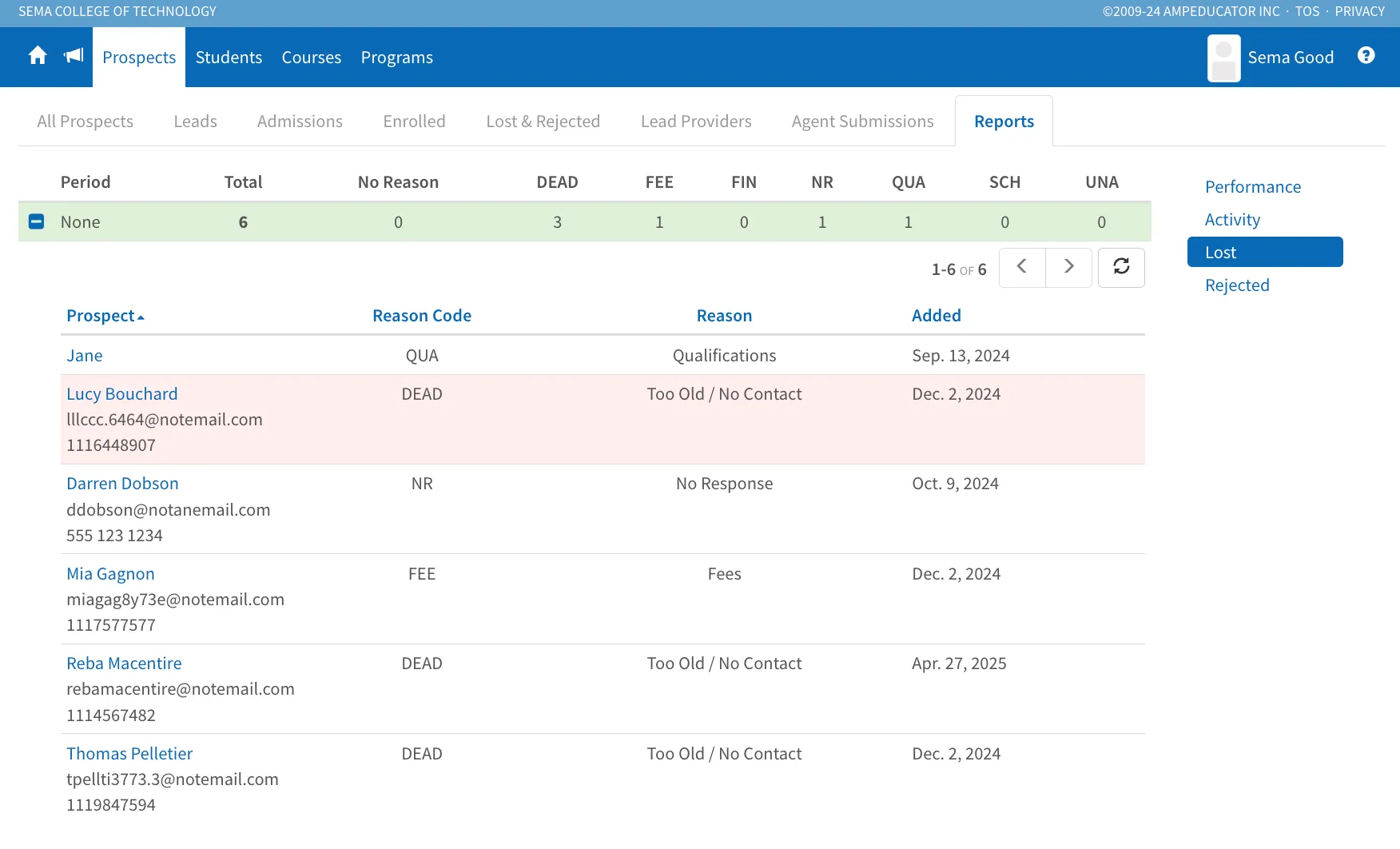The width and height of the screenshot is (1400, 849).
Task: Switch to Enrolled tab
Action: click(x=414, y=122)
